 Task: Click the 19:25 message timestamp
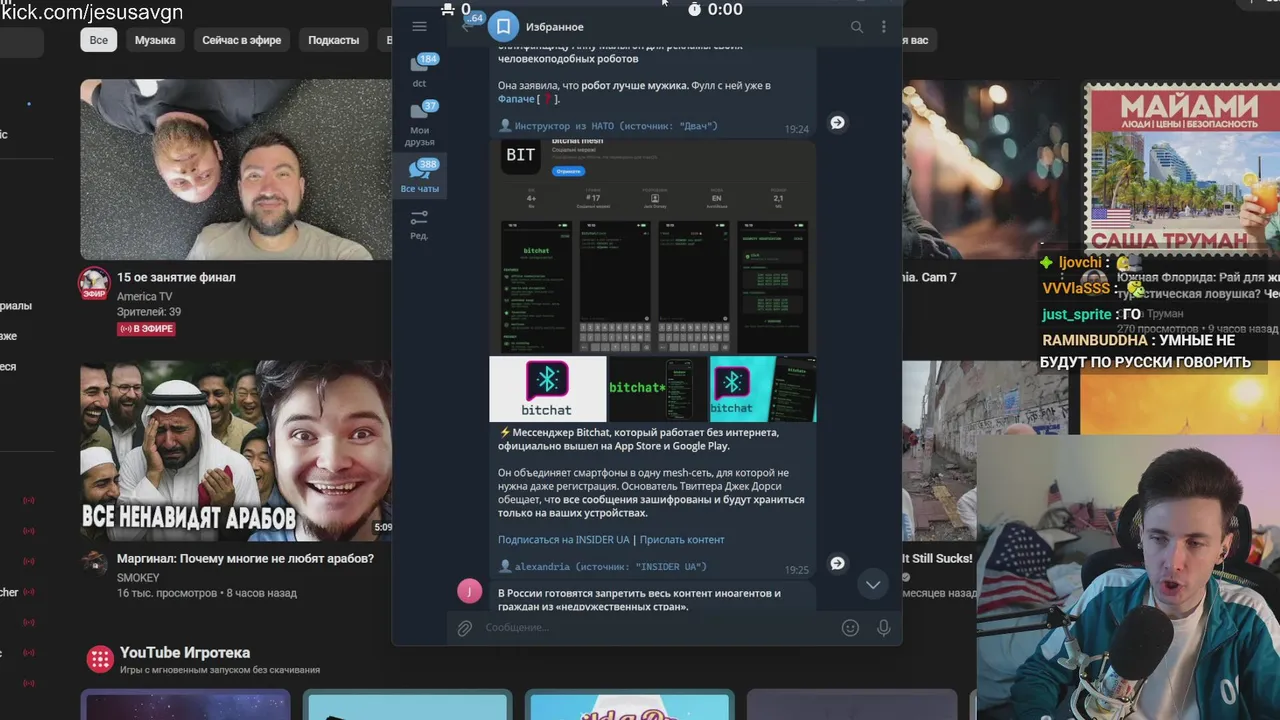[x=796, y=570]
